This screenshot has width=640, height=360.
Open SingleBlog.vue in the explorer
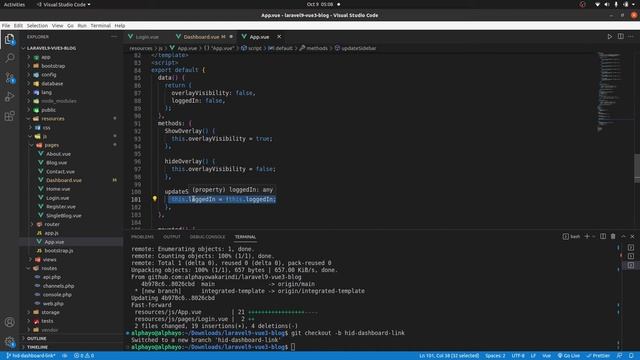pyautogui.click(x=64, y=216)
